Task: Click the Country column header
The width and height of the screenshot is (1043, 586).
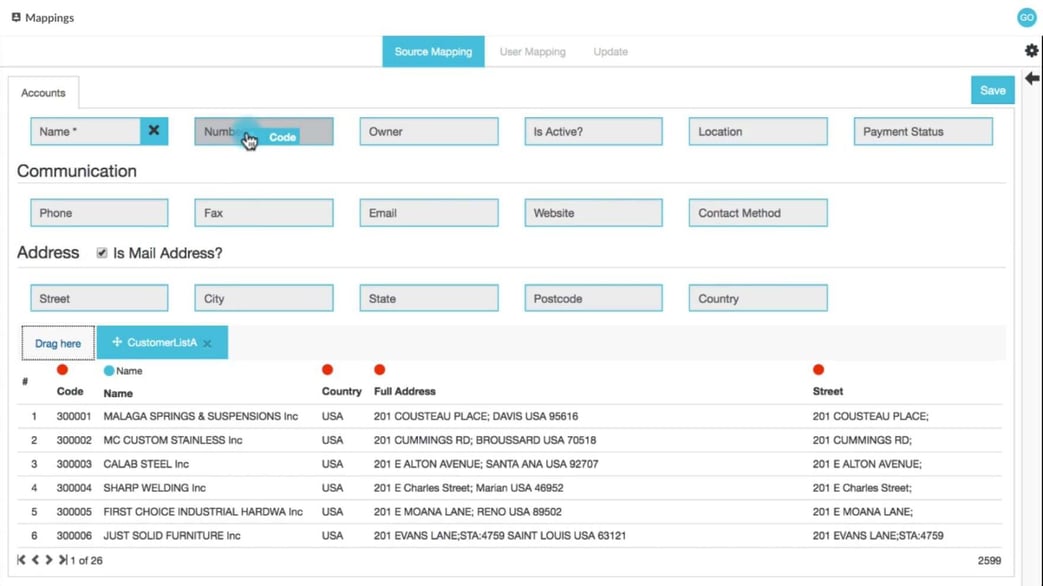Action: coord(341,391)
